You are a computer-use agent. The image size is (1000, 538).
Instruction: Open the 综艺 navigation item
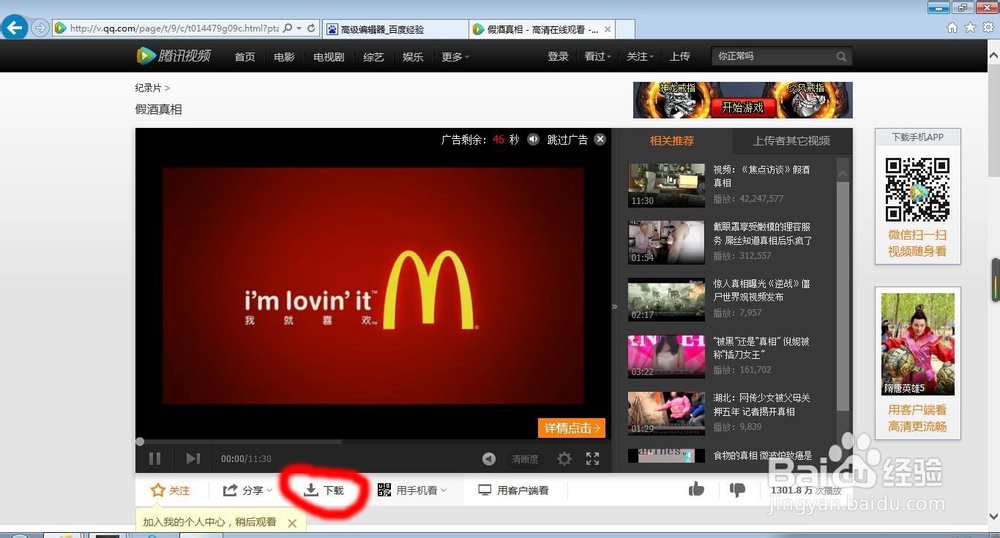(374, 57)
